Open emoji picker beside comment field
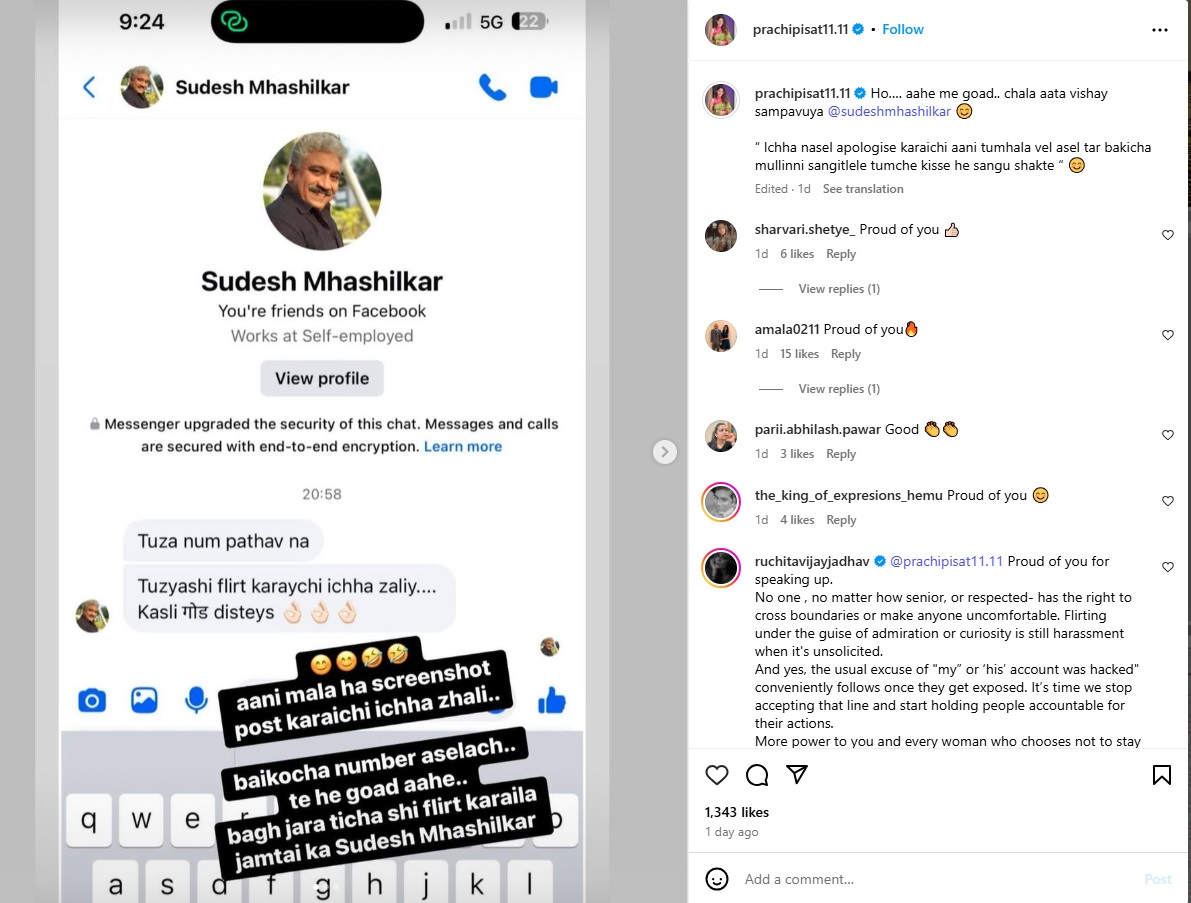Screen dimensions: 1191x903 pos(716,879)
